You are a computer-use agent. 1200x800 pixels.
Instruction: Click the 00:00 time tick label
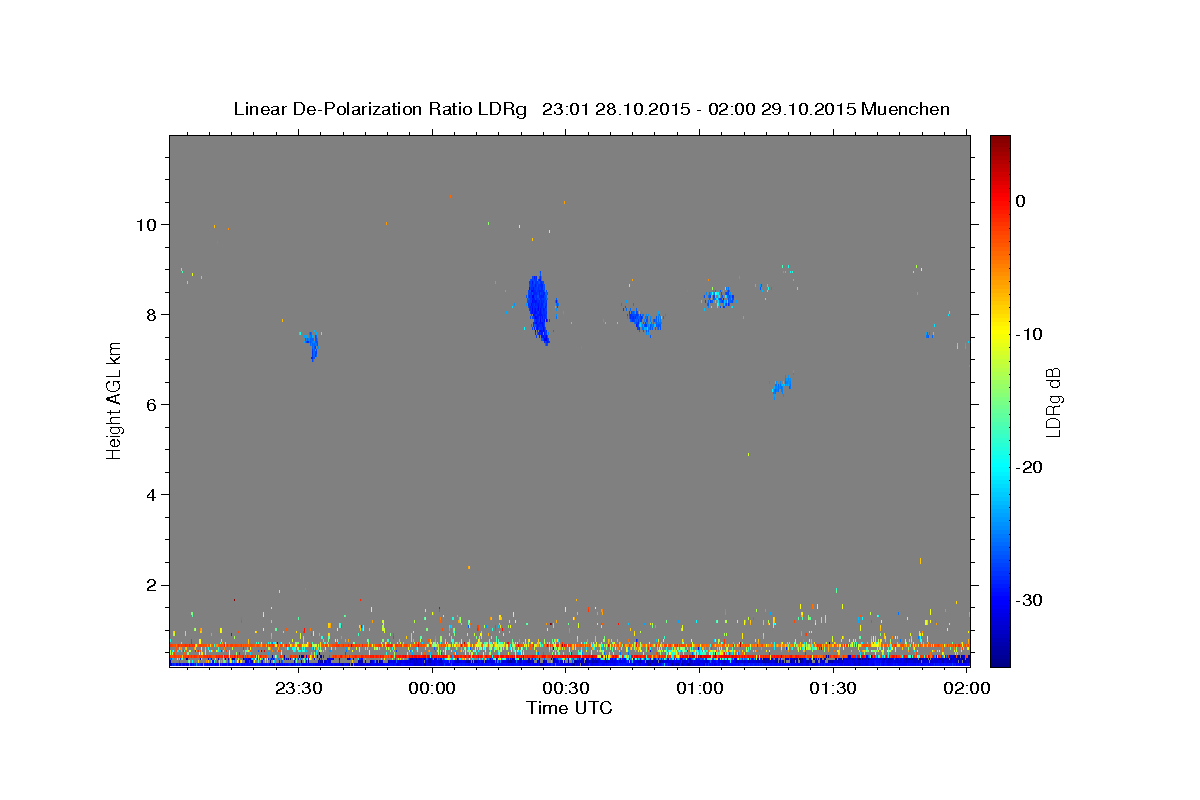433,689
